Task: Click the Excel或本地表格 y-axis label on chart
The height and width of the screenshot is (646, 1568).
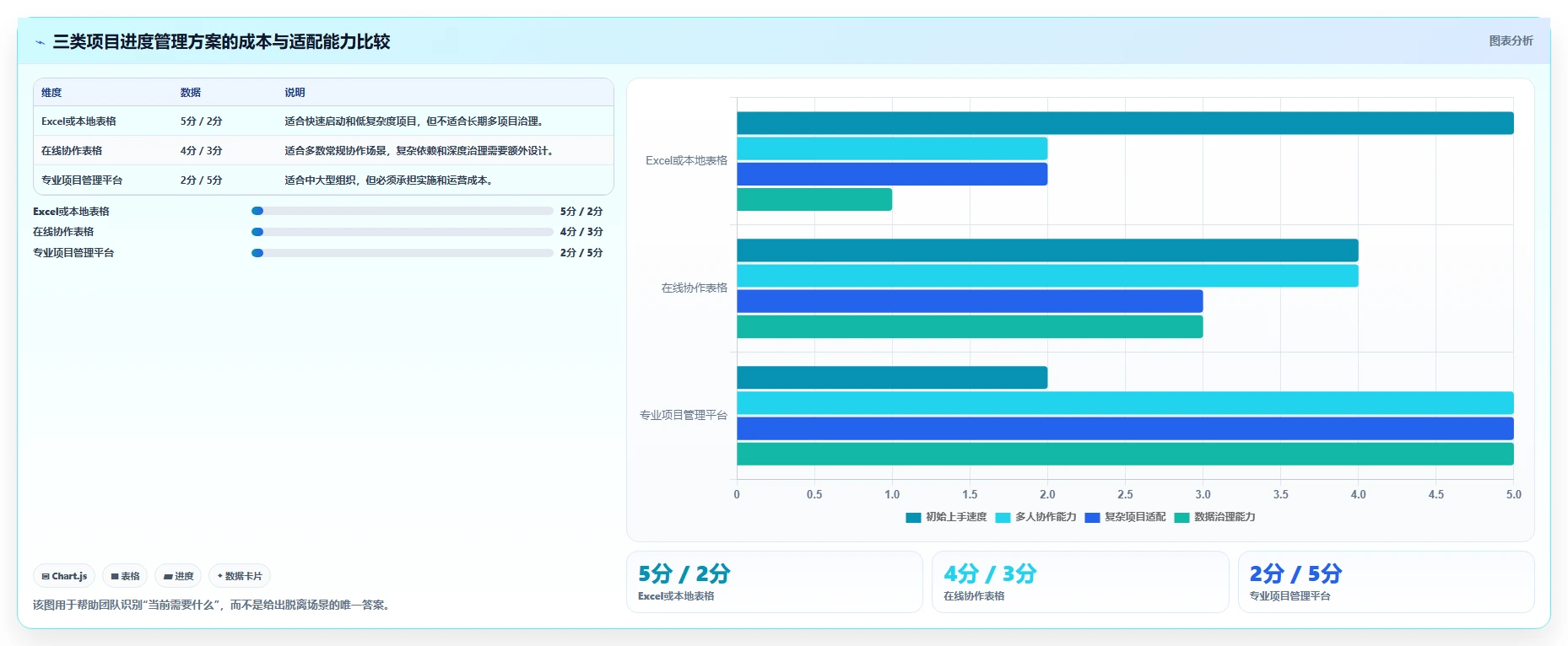Action: 686,160
